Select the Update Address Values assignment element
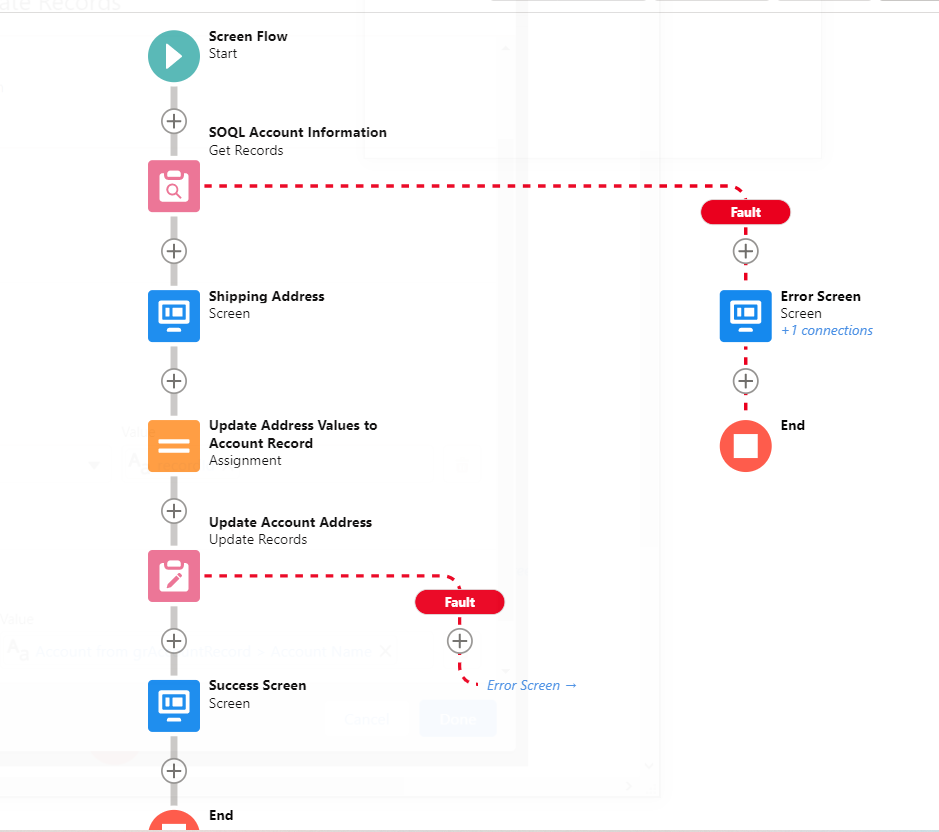This screenshot has width=939, height=832. tap(174, 446)
